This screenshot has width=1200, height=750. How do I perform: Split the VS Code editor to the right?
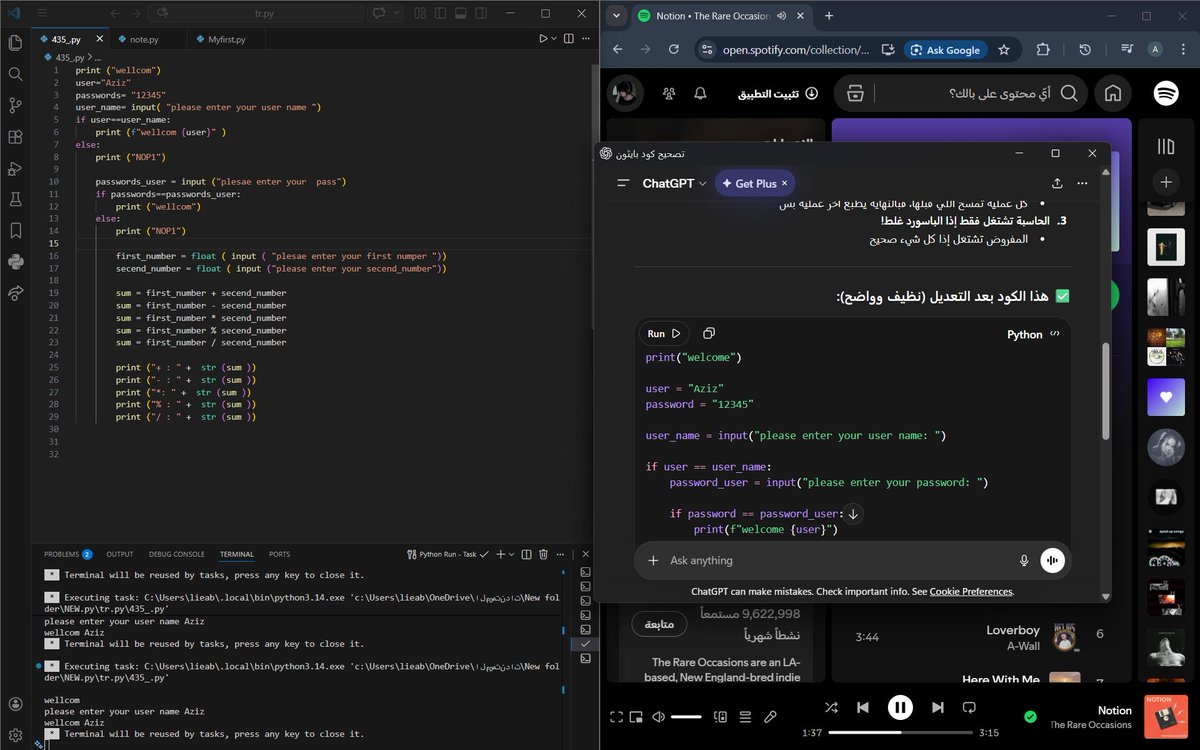[571, 39]
